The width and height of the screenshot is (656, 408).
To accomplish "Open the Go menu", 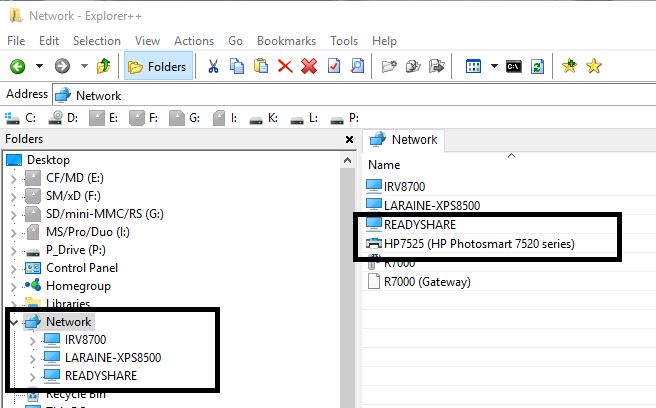I will [x=236, y=41].
